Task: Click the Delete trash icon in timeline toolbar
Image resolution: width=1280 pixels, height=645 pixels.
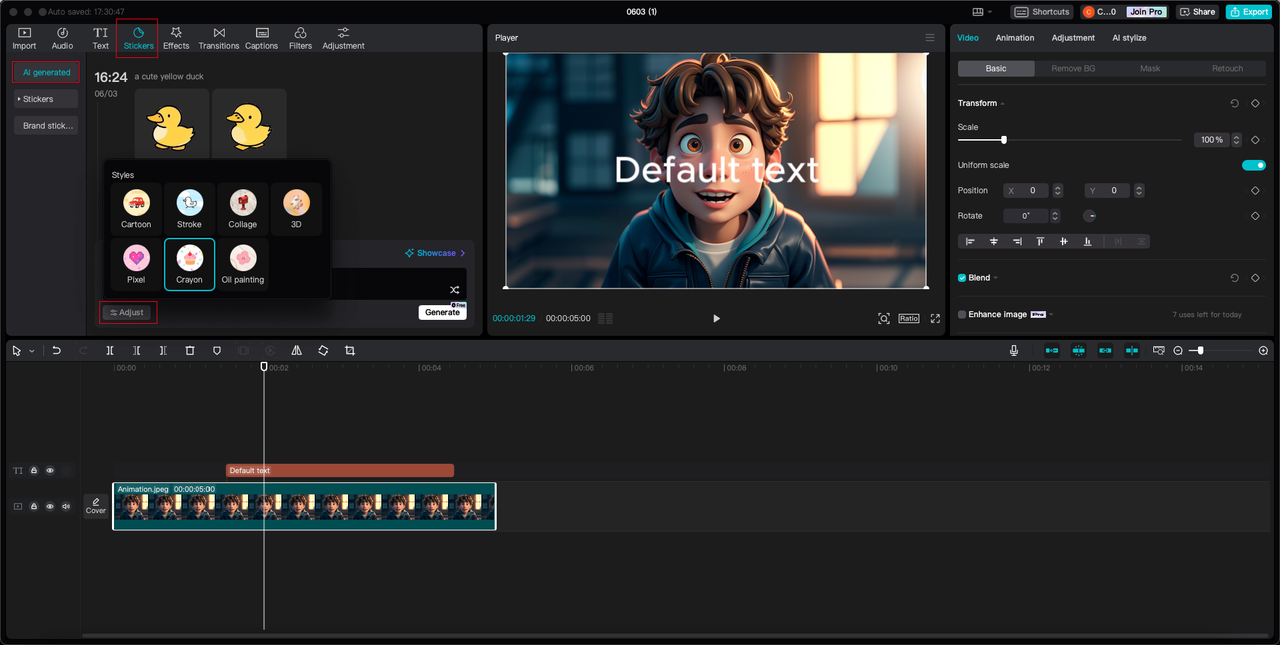Action: [190, 351]
